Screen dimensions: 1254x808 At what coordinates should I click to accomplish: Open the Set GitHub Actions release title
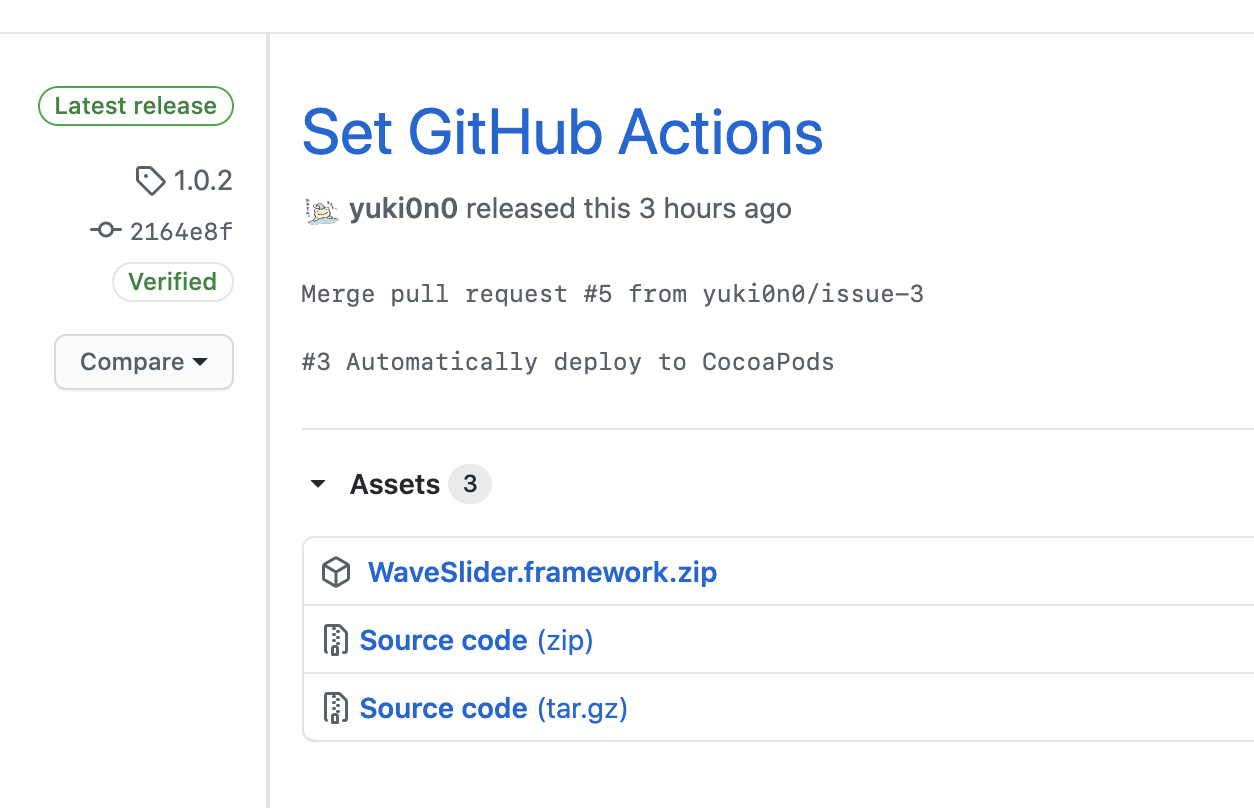tap(562, 133)
